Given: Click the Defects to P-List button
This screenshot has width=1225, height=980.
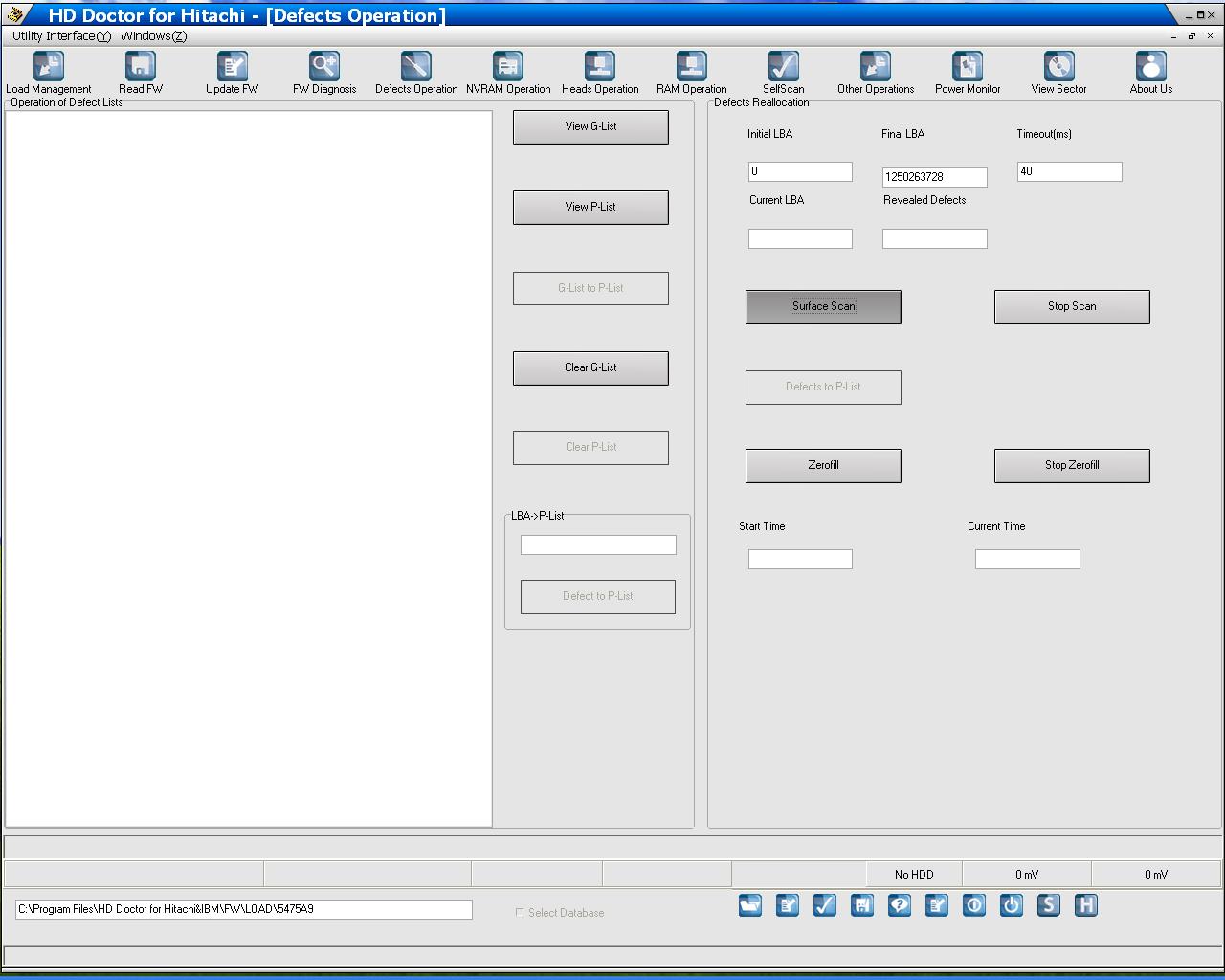Looking at the screenshot, I should (823, 388).
